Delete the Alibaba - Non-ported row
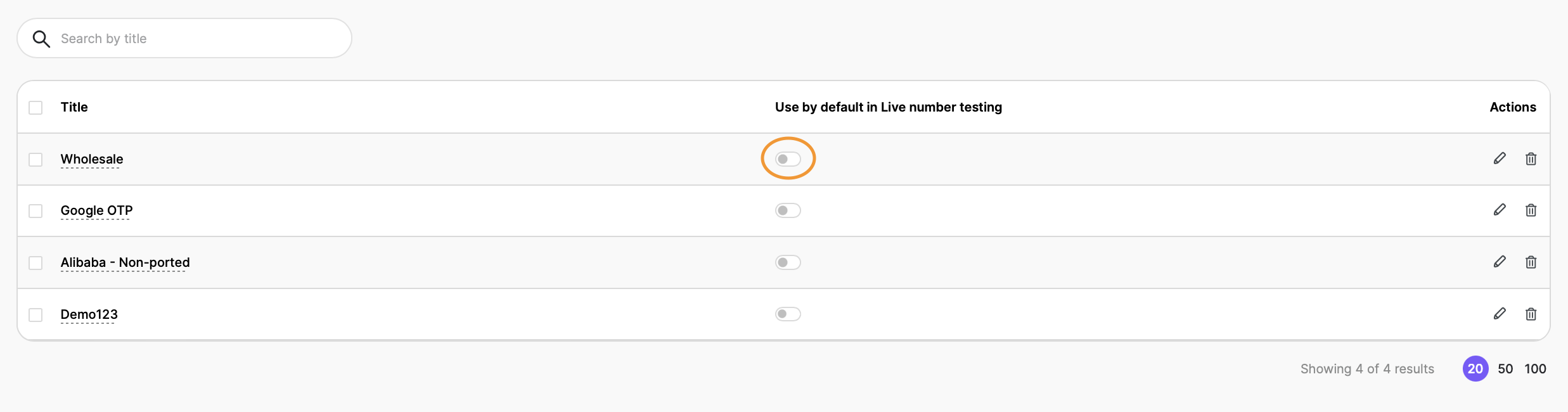This screenshot has width=1568, height=412. click(1531, 262)
